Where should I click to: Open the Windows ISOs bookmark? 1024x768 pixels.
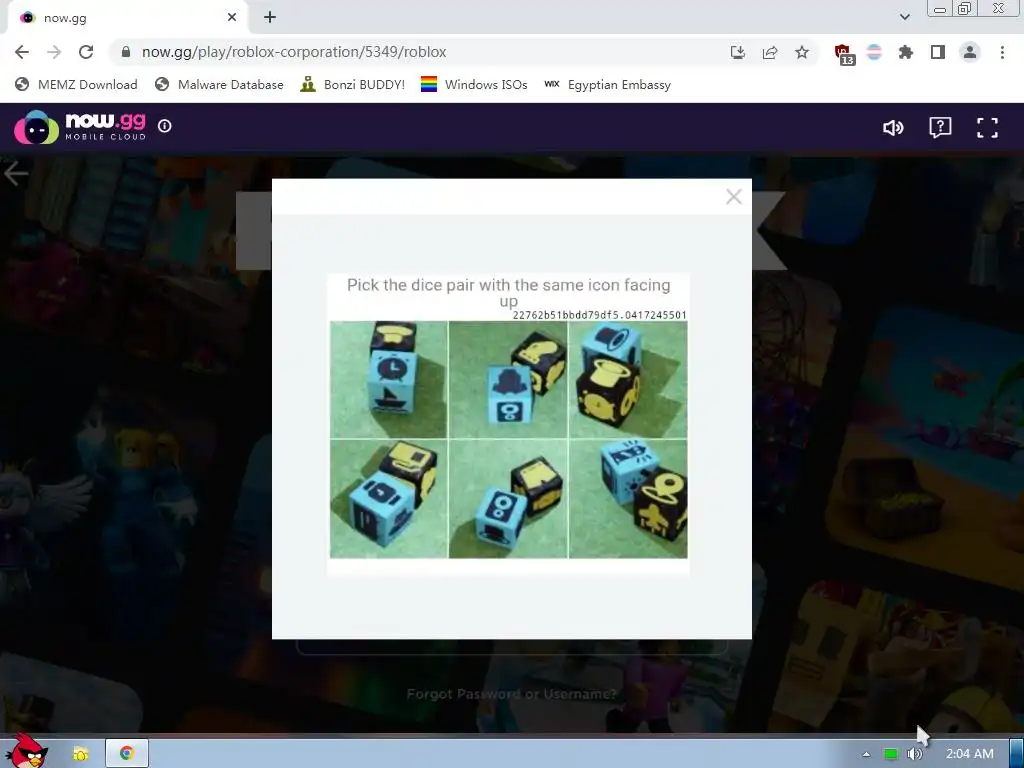click(x=474, y=84)
